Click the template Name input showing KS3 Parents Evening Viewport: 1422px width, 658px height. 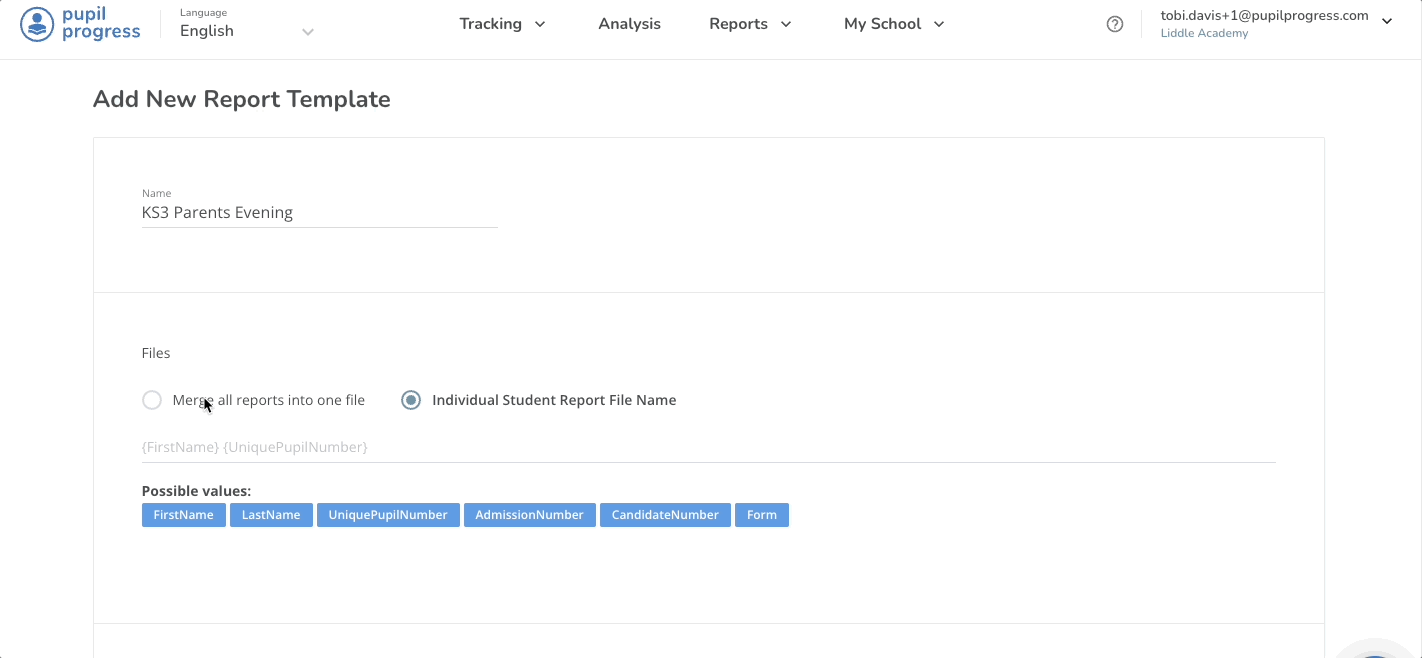(318, 212)
